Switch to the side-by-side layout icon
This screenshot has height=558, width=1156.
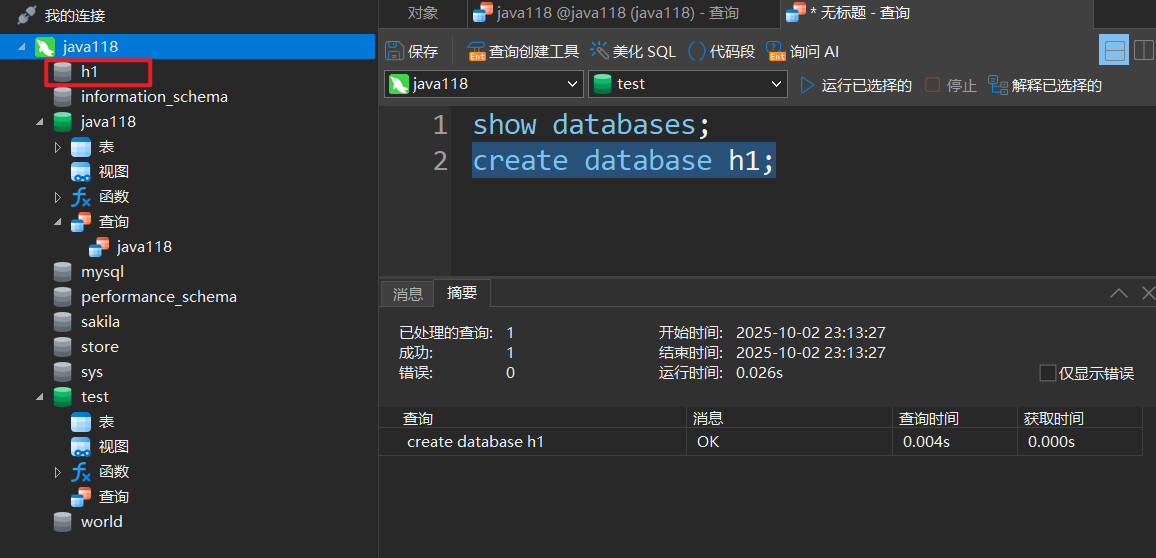[x=1143, y=50]
